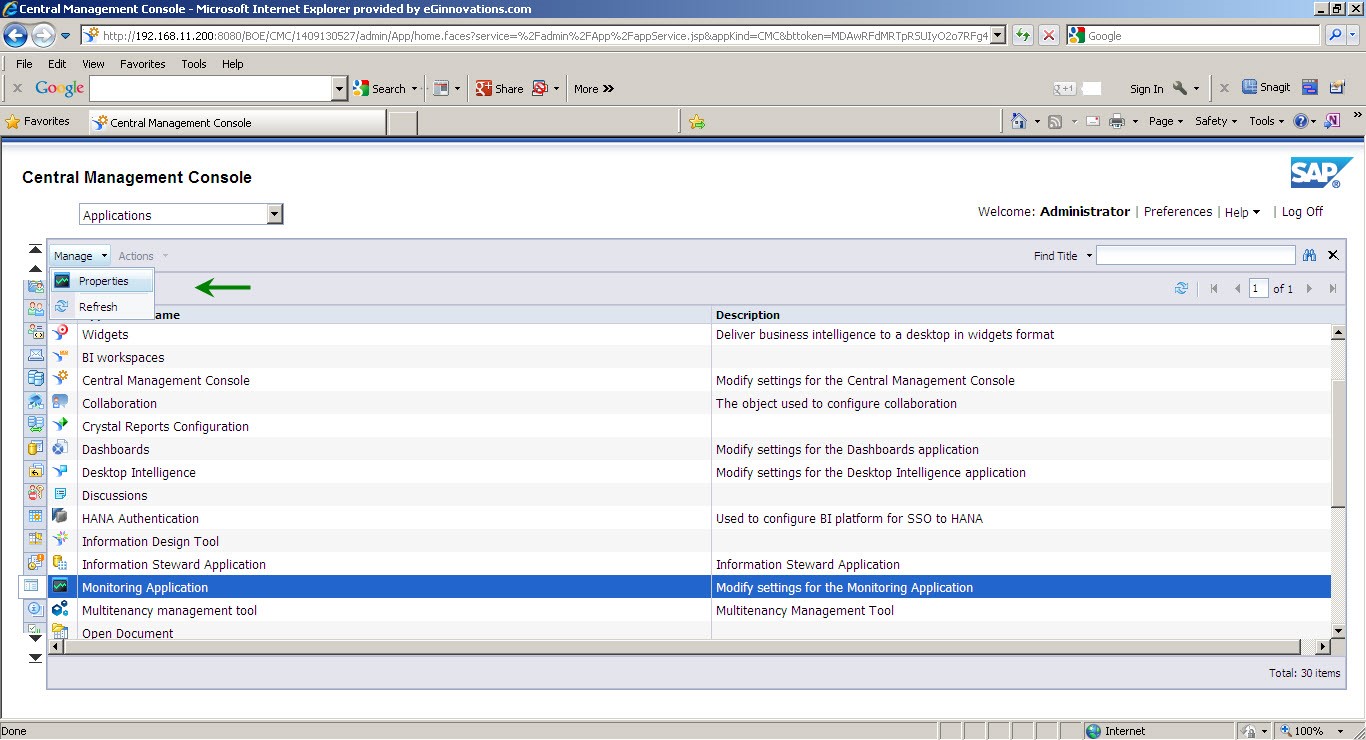Screen dimensions: 1366x740
Task: Click the highlighted Applications sidebar icon
Action: pos(32,586)
